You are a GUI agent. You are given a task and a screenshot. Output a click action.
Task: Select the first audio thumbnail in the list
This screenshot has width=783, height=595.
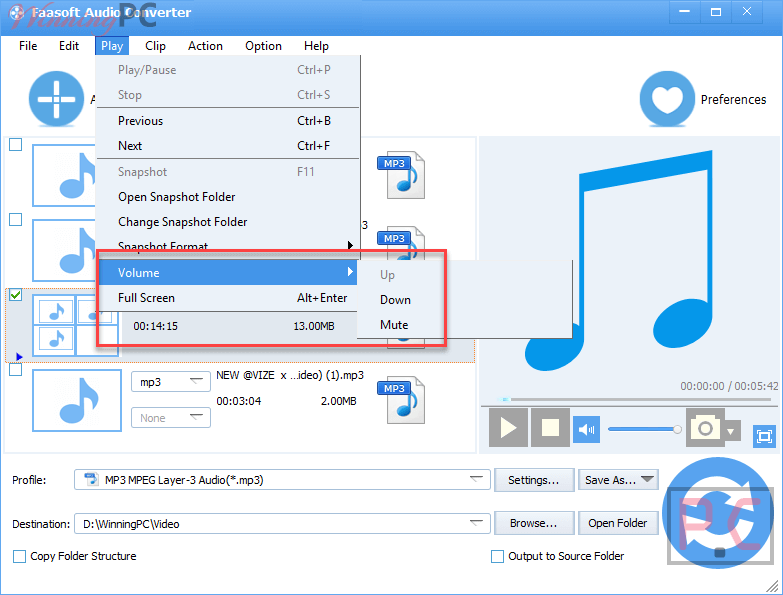pos(64,175)
